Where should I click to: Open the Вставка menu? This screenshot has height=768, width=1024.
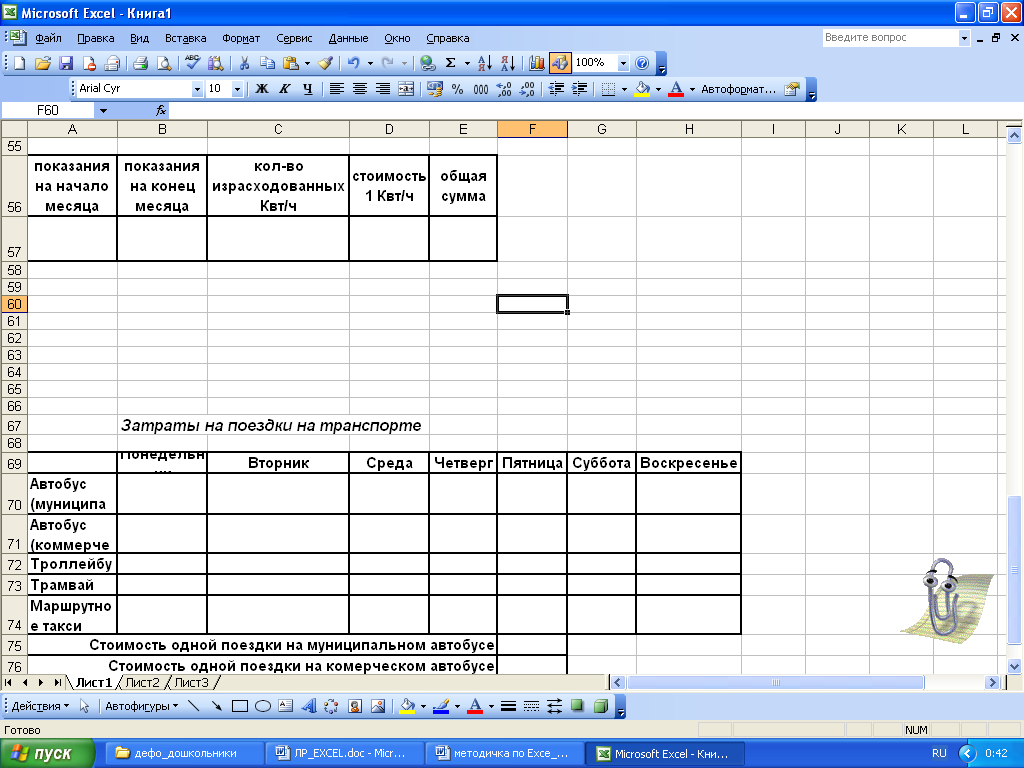click(x=185, y=38)
